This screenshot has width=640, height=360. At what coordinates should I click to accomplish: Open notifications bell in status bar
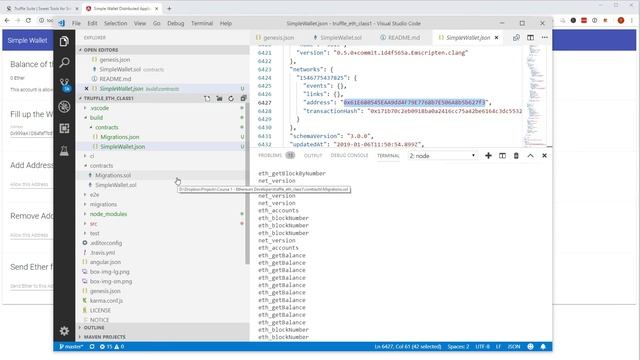[x=543, y=347]
